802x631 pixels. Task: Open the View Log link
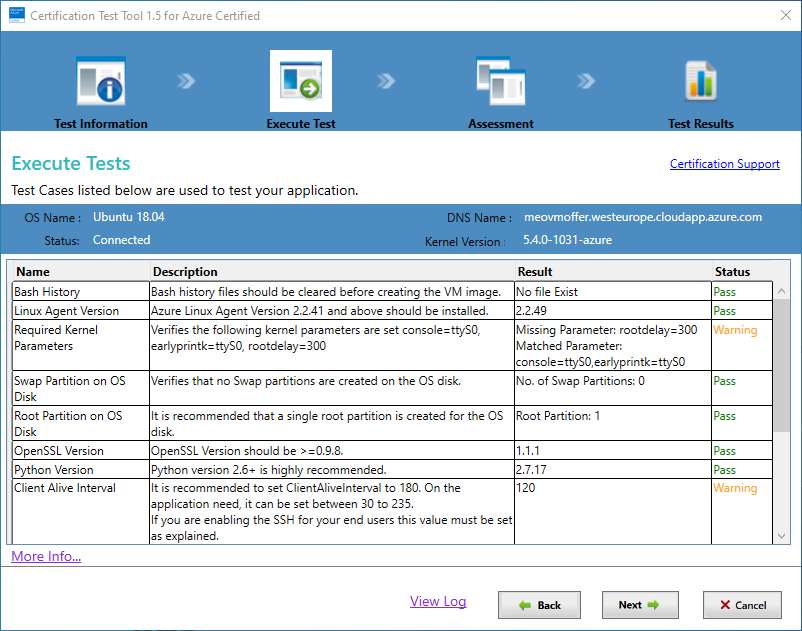tap(438, 601)
